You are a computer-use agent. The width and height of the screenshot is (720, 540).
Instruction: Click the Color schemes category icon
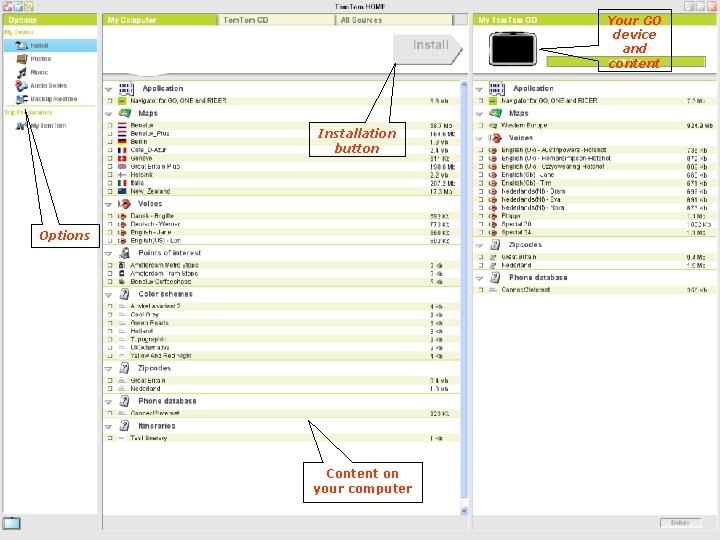[x=124, y=294]
